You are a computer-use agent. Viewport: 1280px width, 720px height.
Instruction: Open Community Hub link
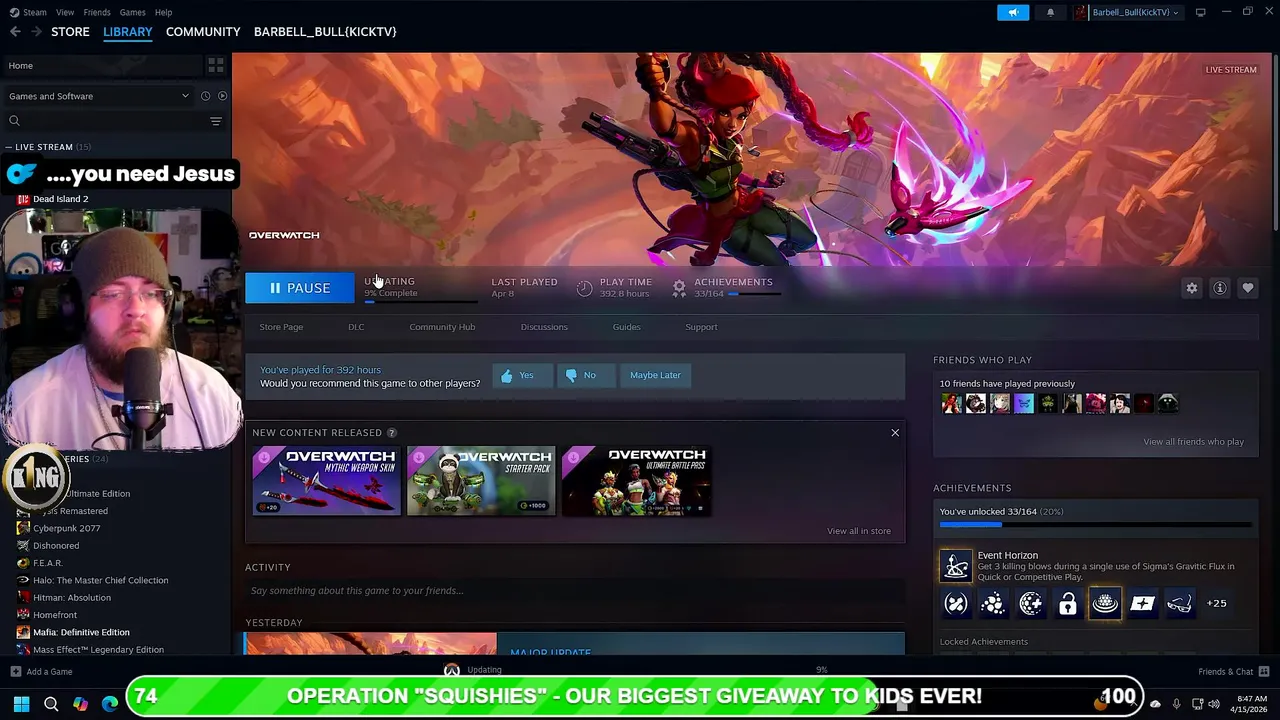pos(442,327)
